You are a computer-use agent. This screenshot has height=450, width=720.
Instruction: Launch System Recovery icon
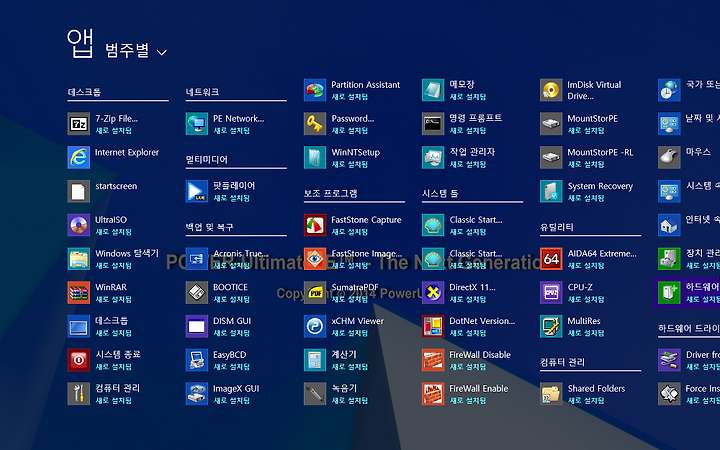pos(551,191)
